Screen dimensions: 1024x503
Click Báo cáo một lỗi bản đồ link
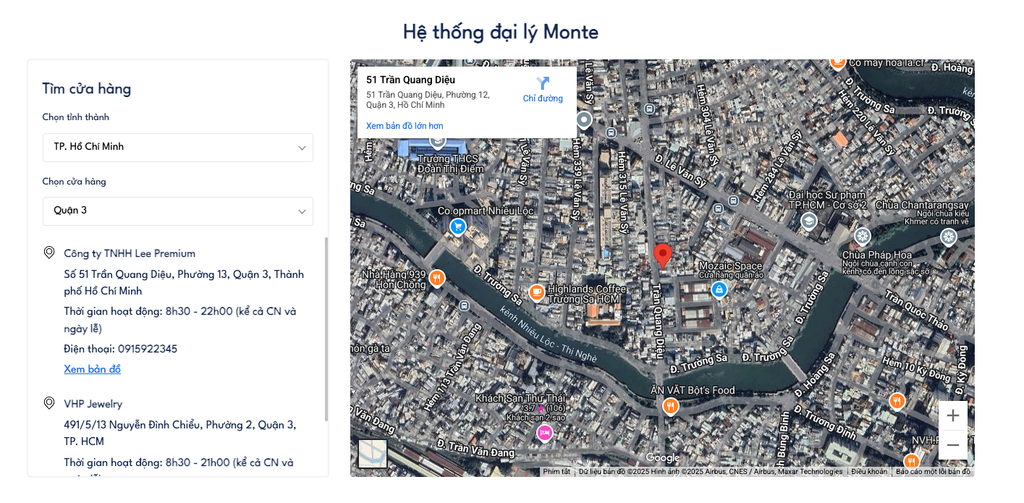(933, 472)
